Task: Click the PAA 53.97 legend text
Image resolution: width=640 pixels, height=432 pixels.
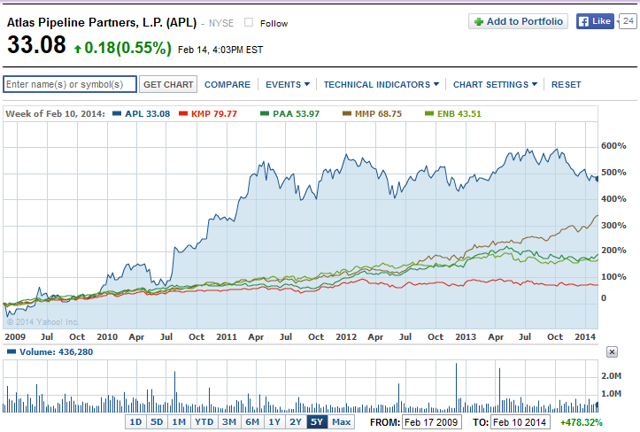Action: tap(296, 114)
